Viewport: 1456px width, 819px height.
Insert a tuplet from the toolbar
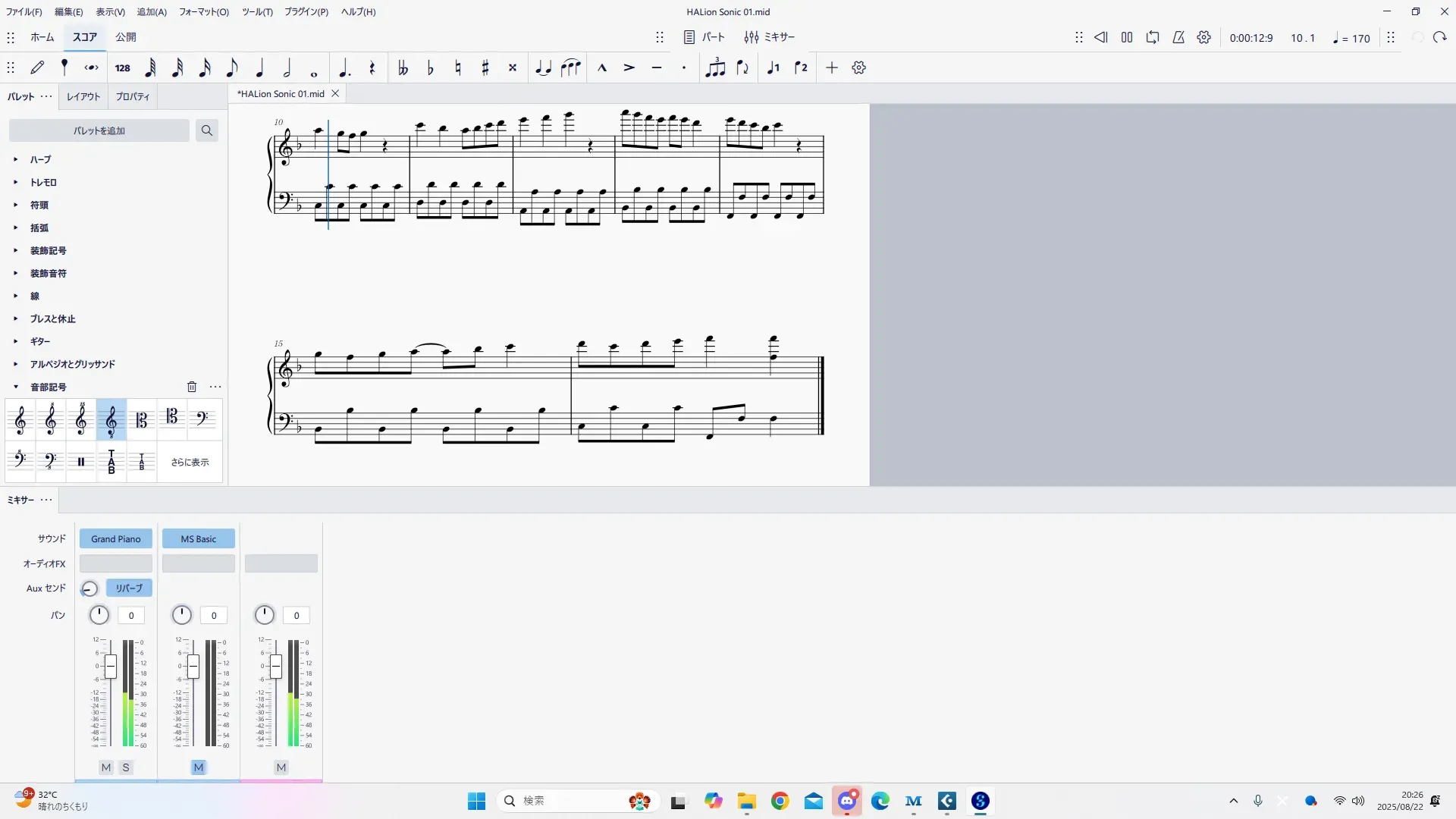(715, 68)
